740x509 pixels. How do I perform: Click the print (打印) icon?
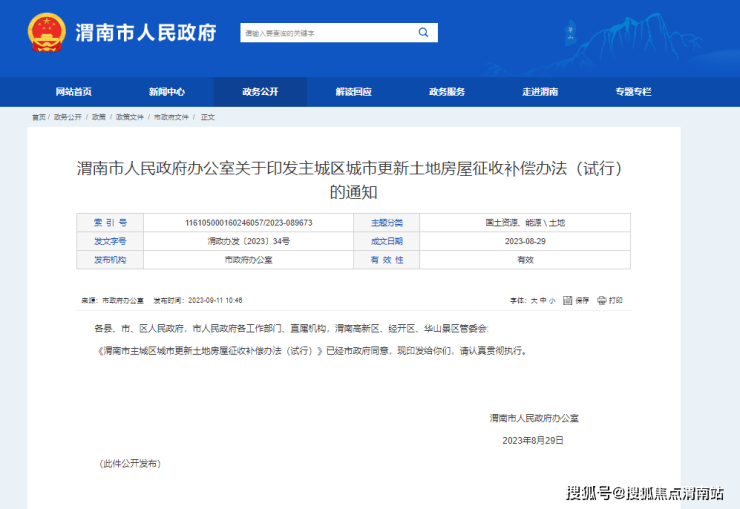click(x=601, y=300)
